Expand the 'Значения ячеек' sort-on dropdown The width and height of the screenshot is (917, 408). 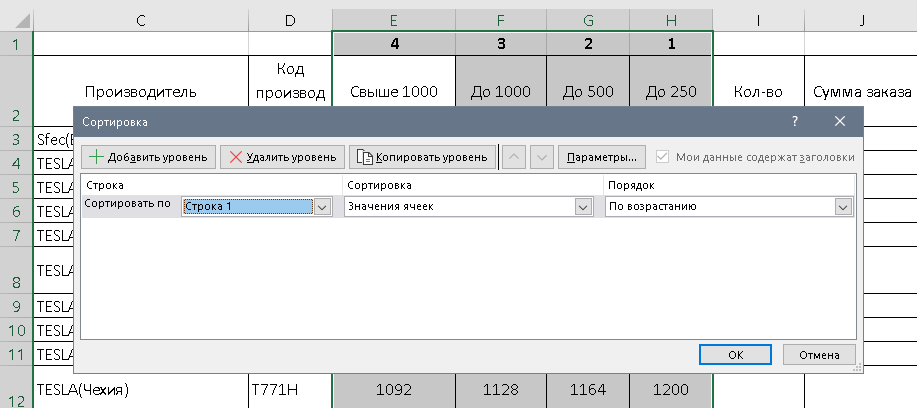tap(583, 207)
